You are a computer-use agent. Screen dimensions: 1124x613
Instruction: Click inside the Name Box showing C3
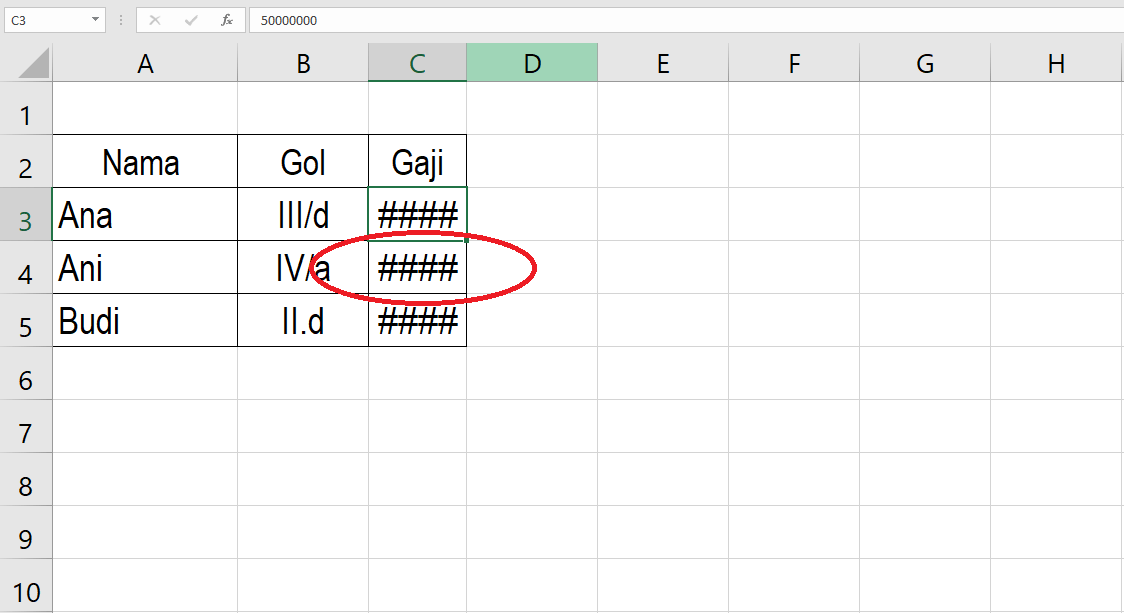[x=45, y=19]
